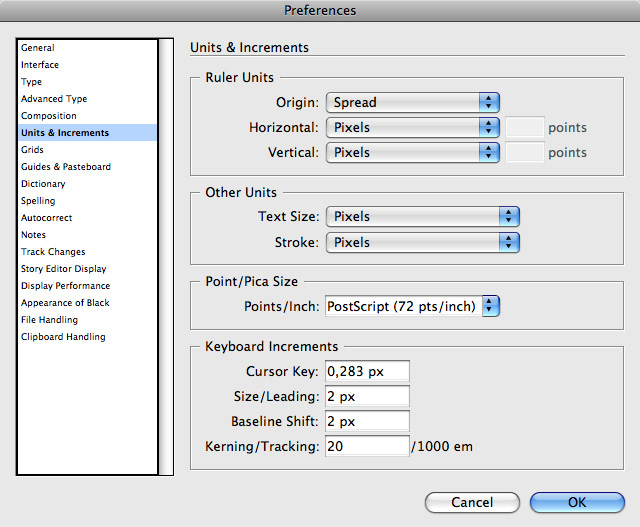Open the Text Size units dropdown
Viewport: 640px width, 527px height.
(422, 216)
